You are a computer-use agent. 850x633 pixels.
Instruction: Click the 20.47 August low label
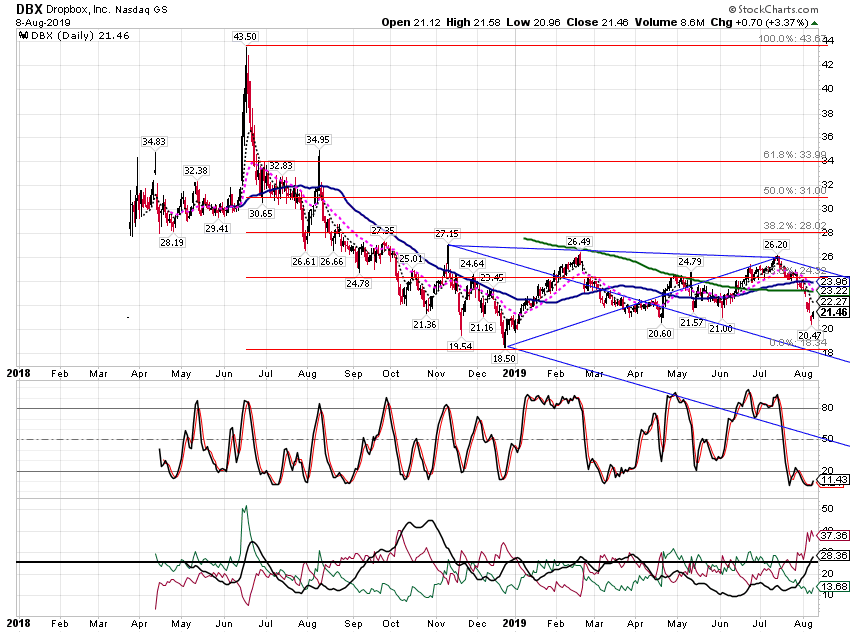tap(809, 335)
